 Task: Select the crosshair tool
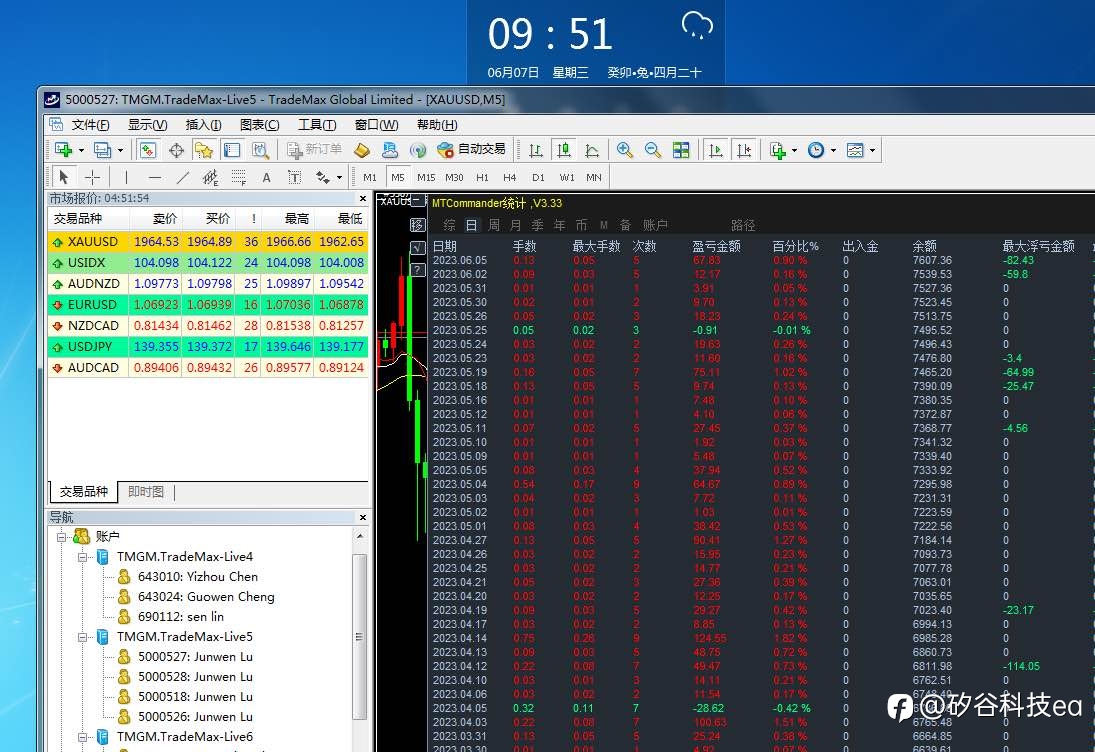pos(92,177)
